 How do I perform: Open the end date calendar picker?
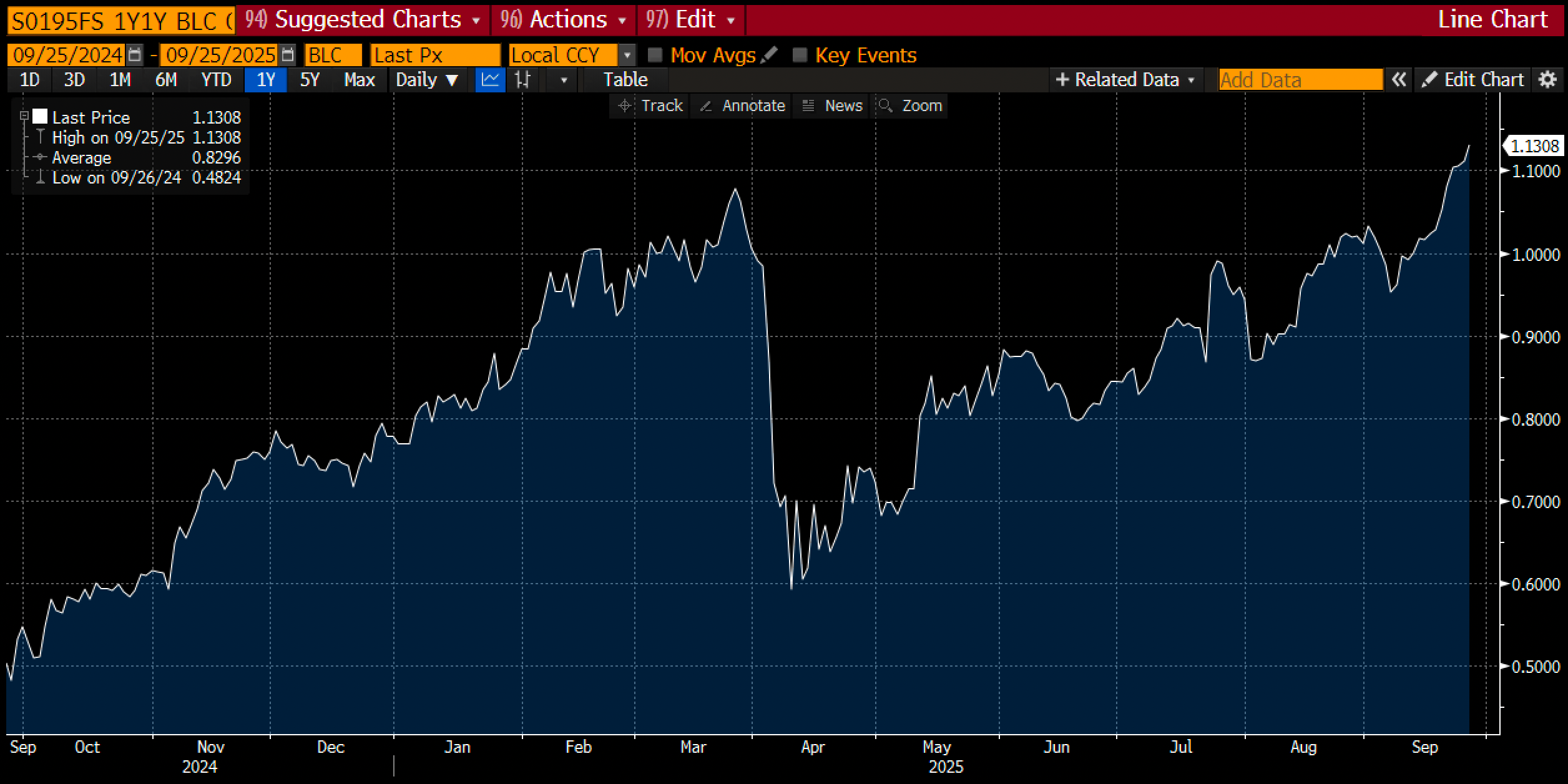tap(287, 56)
